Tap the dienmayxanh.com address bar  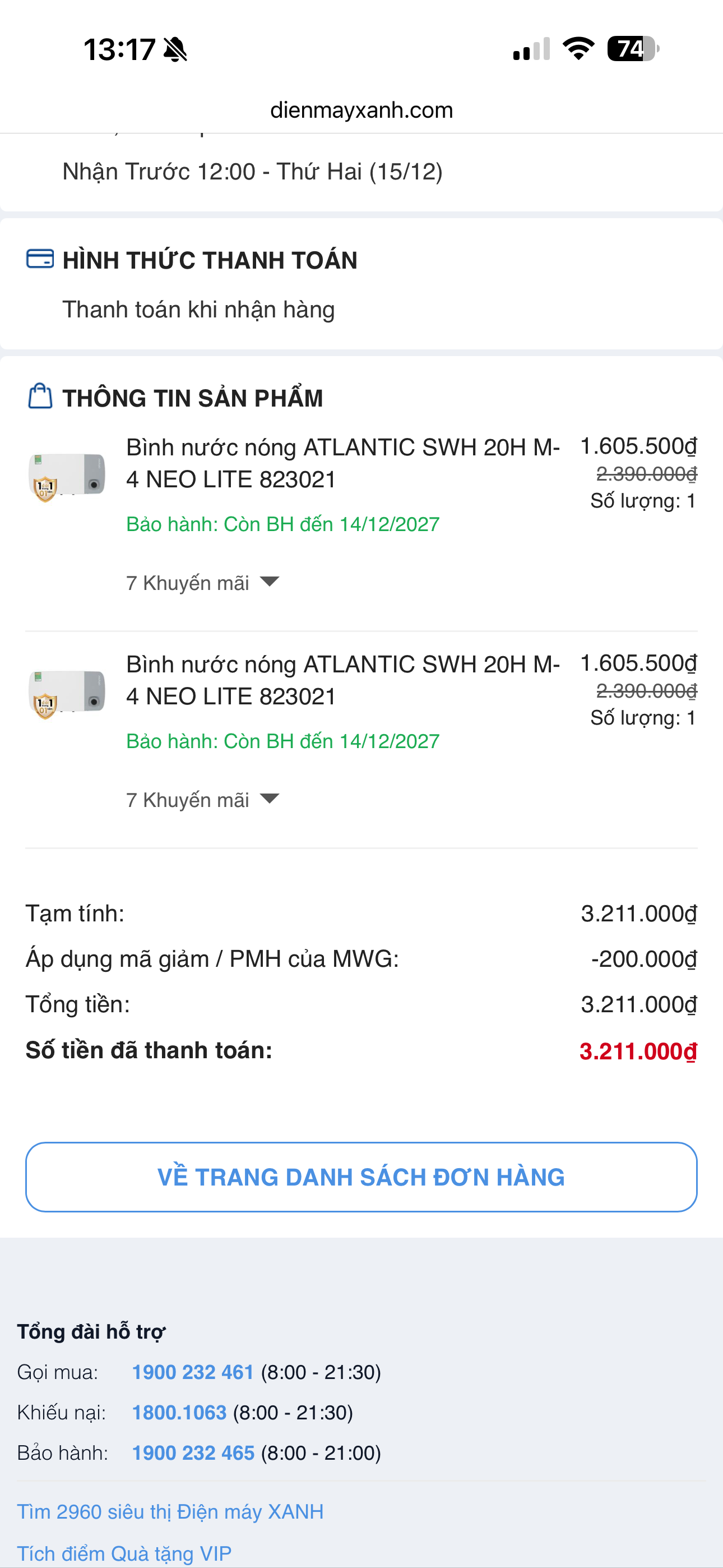coord(361,110)
